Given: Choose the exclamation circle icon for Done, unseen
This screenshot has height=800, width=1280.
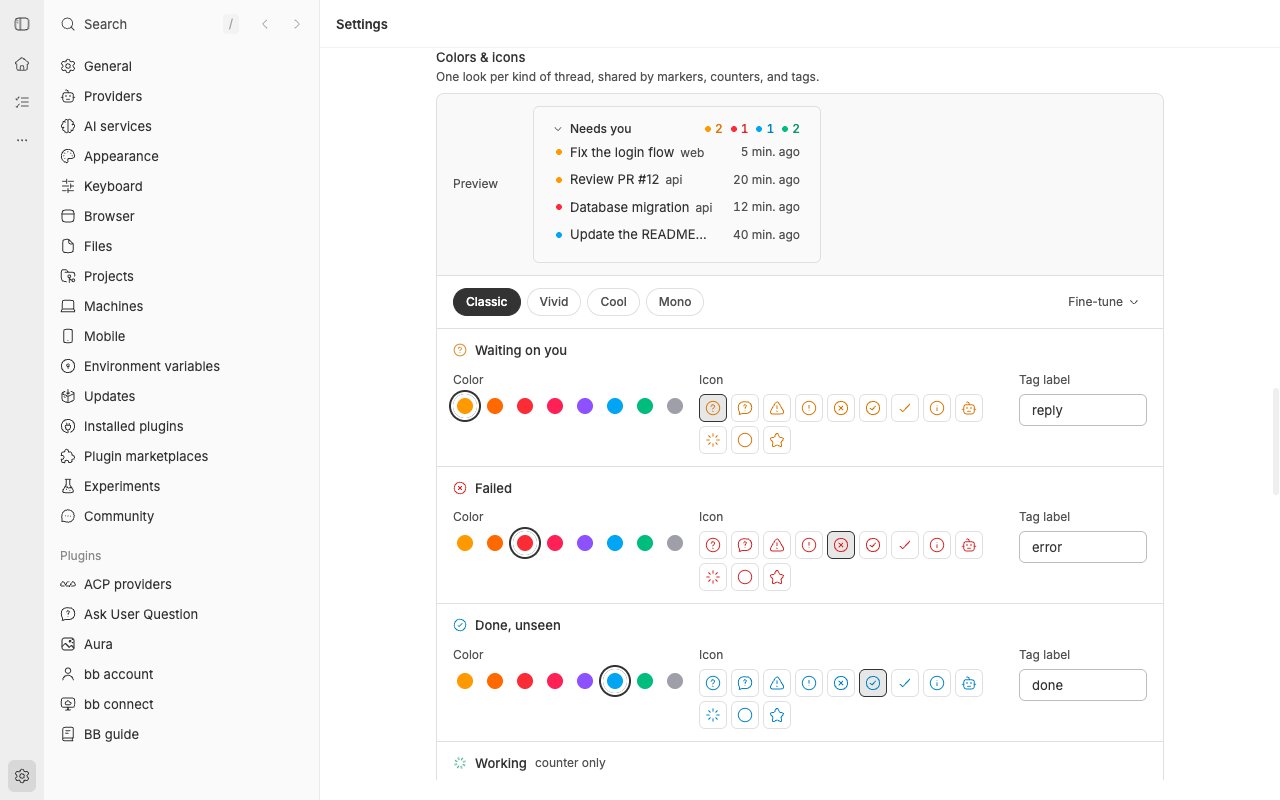Looking at the screenshot, I should pos(809,683).
